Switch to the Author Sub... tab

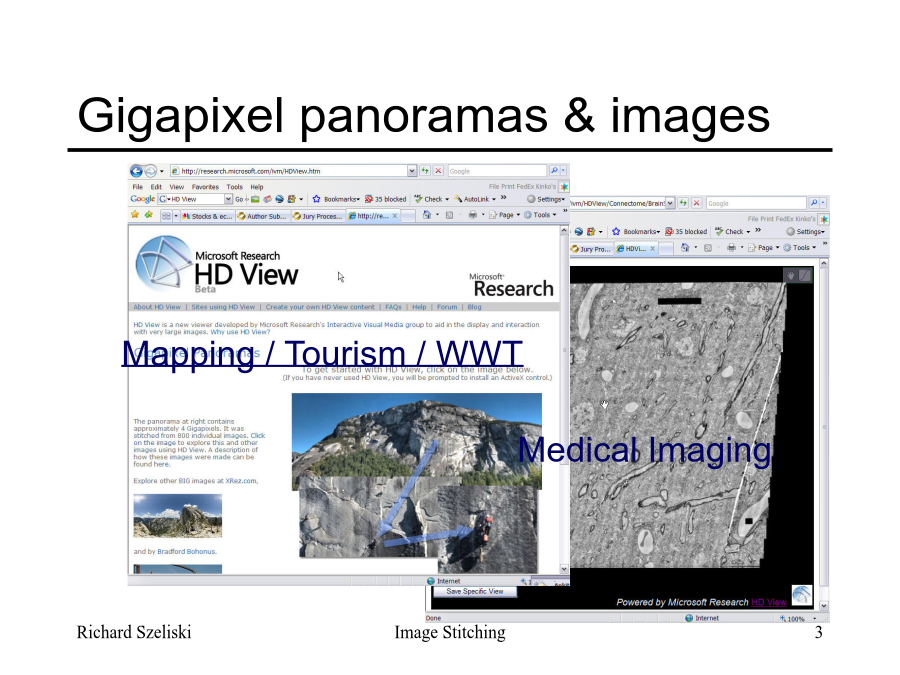click(265, 215)
